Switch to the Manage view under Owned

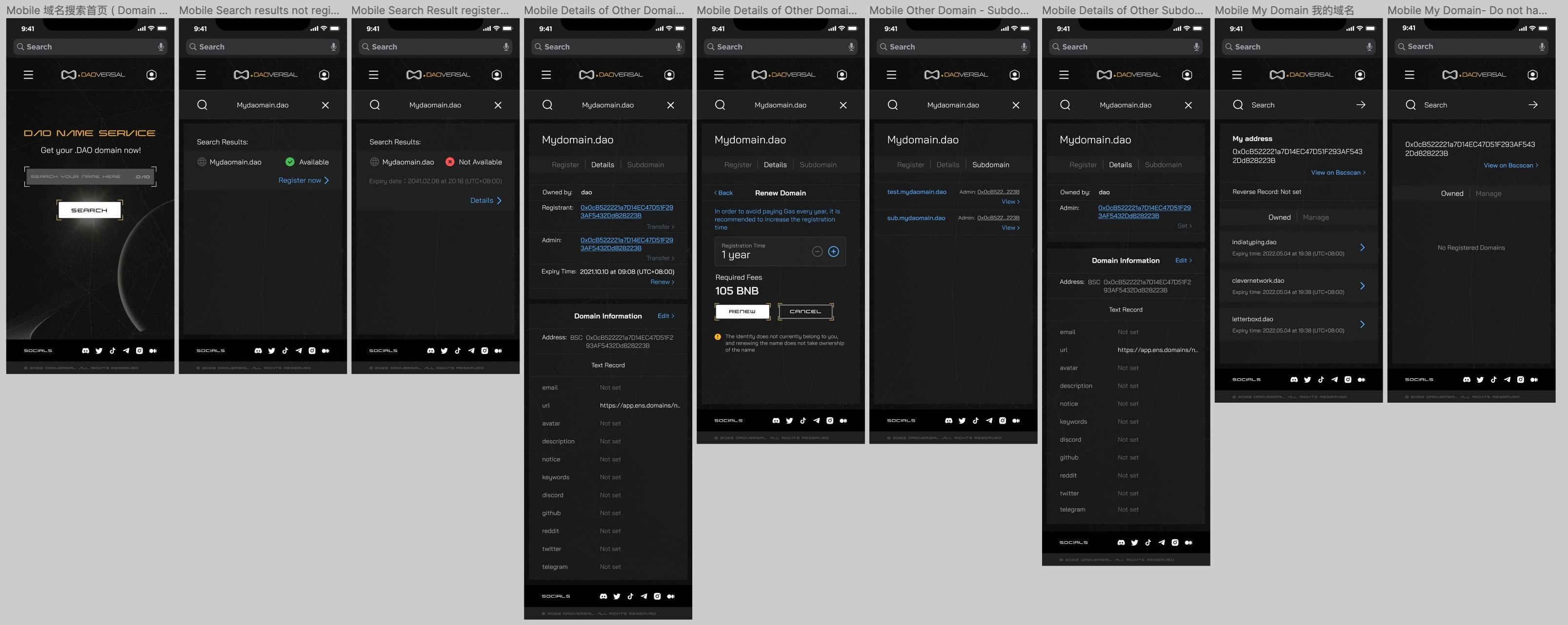[x=1316, y=217]
